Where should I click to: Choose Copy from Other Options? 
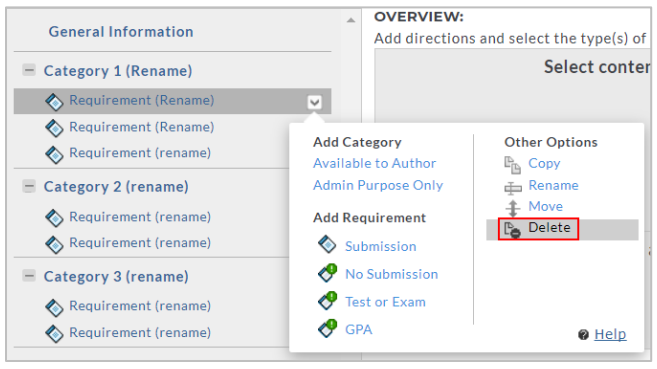544,163
